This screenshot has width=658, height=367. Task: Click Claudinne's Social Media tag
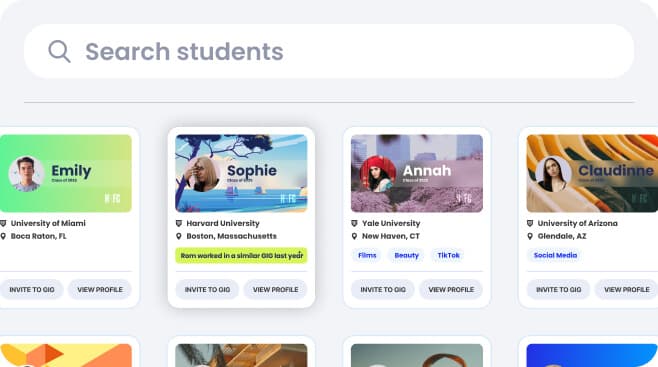(555, 255)
